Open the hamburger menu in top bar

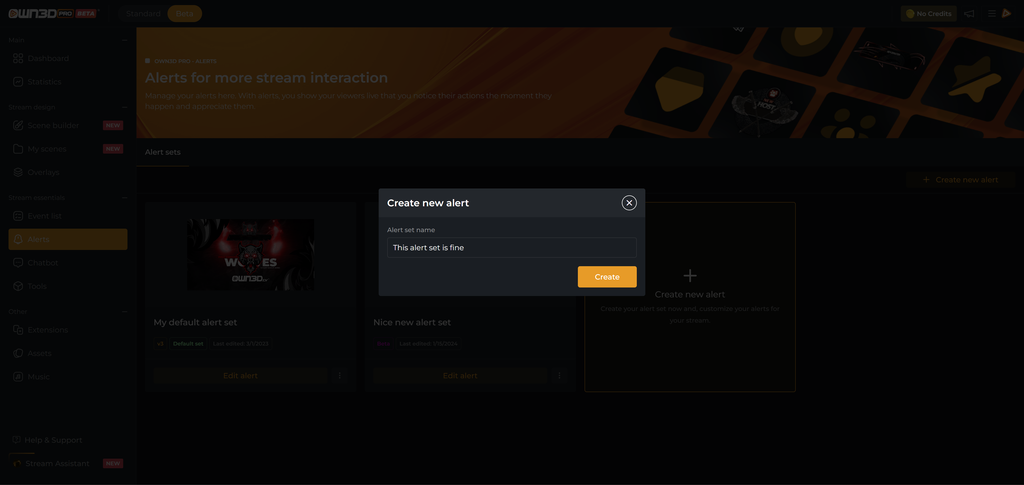[x=991, y=14]
